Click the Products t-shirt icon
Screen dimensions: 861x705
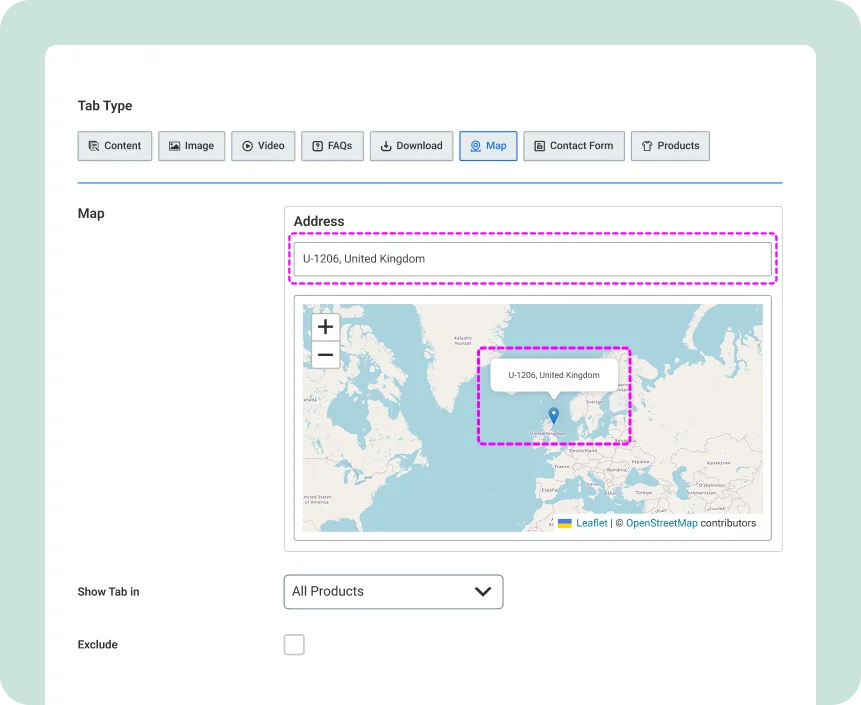coord(647,146)
